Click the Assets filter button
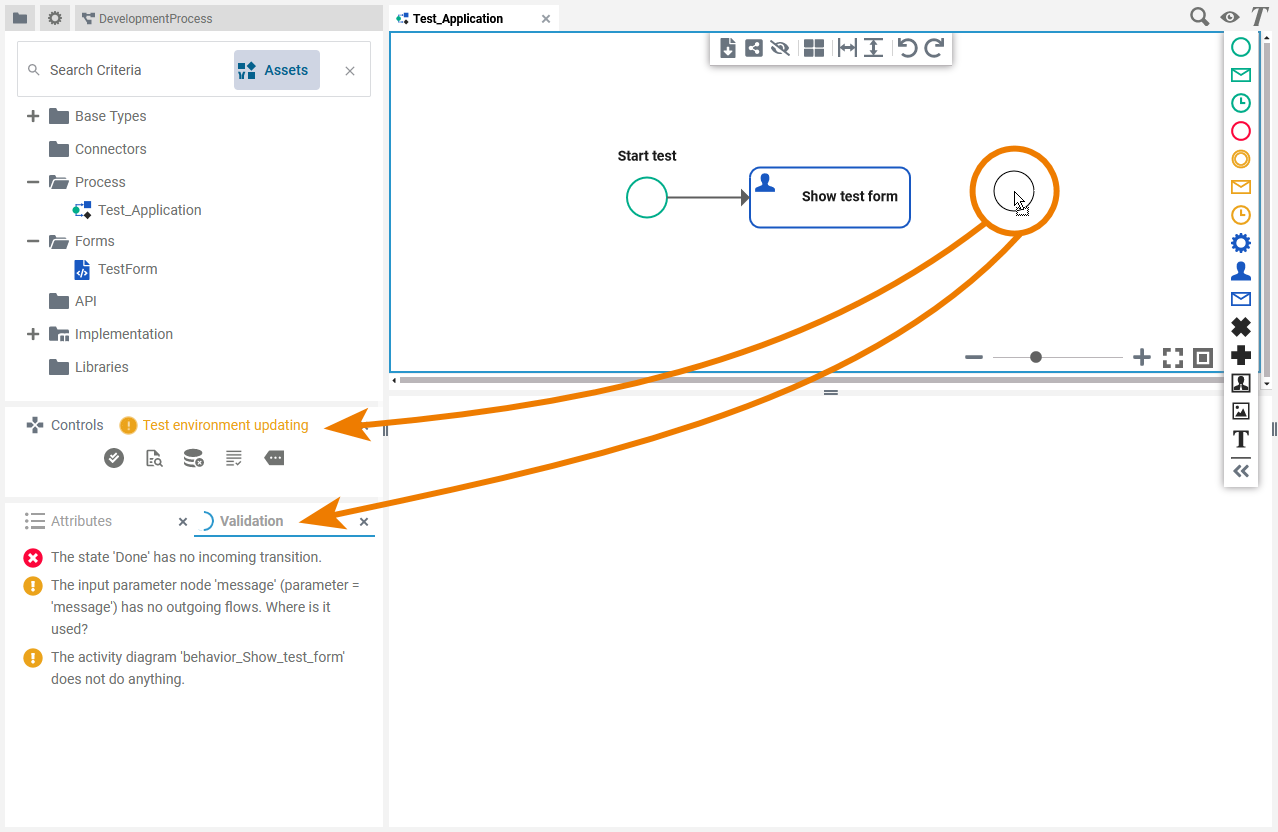Viewport: 1278px width, 832px height. coord(277,70)
